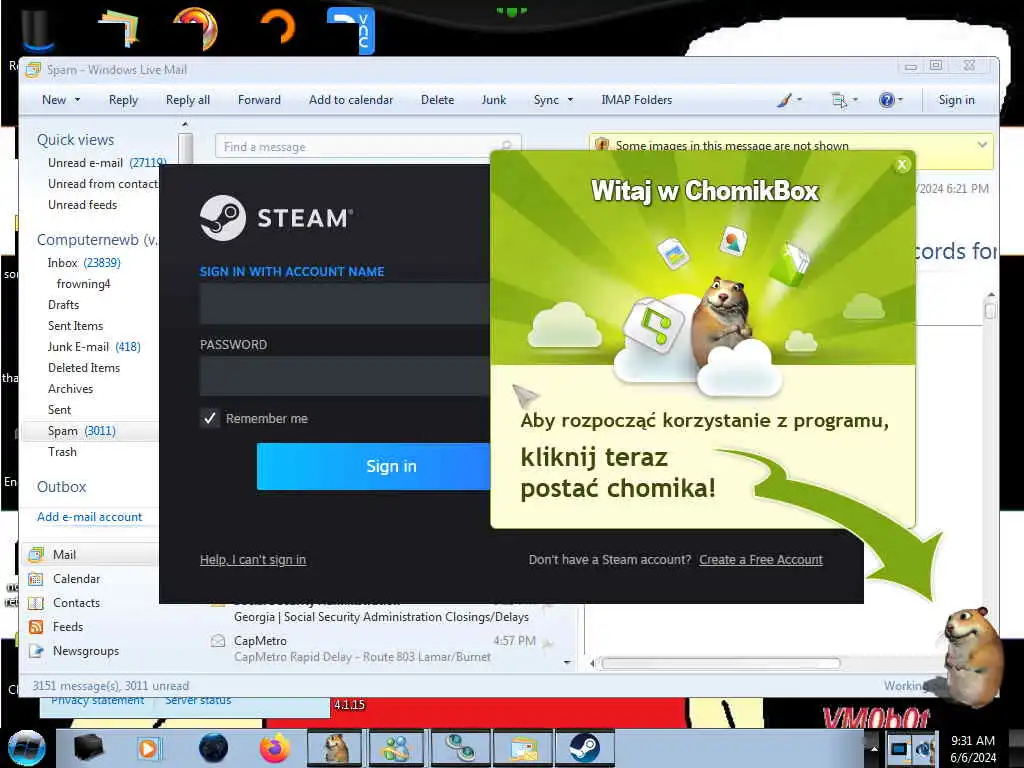Image resolution: width=1024 pixels, height=768 pixels.
Task: Open the Archives folder
Action: coord(71,389)
